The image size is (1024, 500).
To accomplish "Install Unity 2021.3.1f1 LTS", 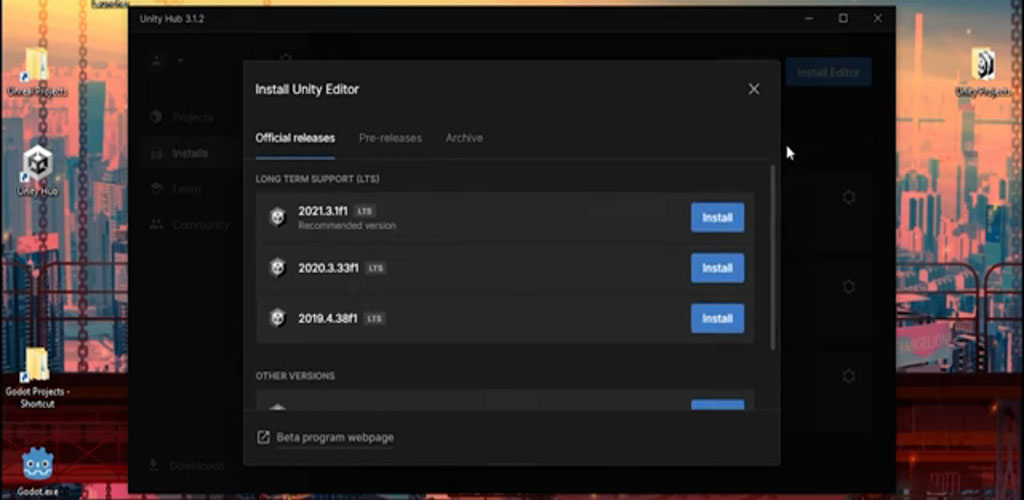I will click(x=717, y=217).
